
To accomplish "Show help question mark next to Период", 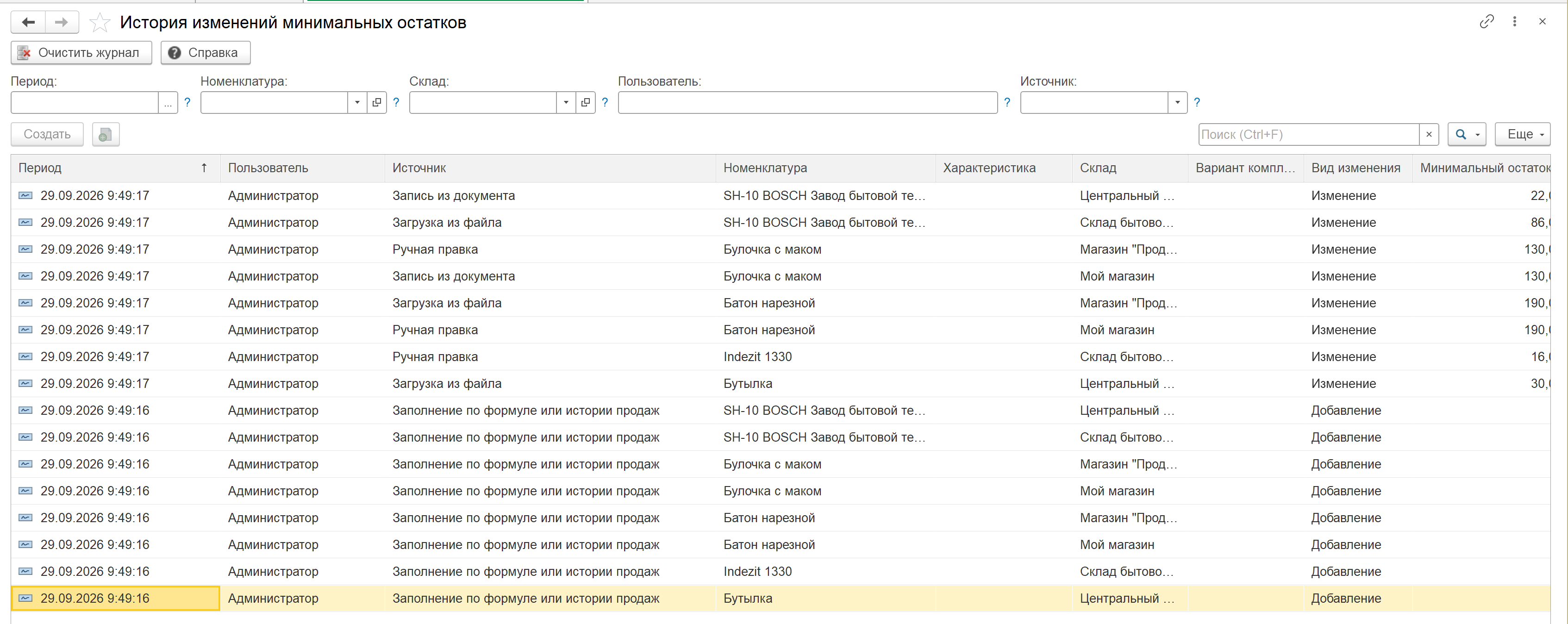I will [x=187, y=102].
